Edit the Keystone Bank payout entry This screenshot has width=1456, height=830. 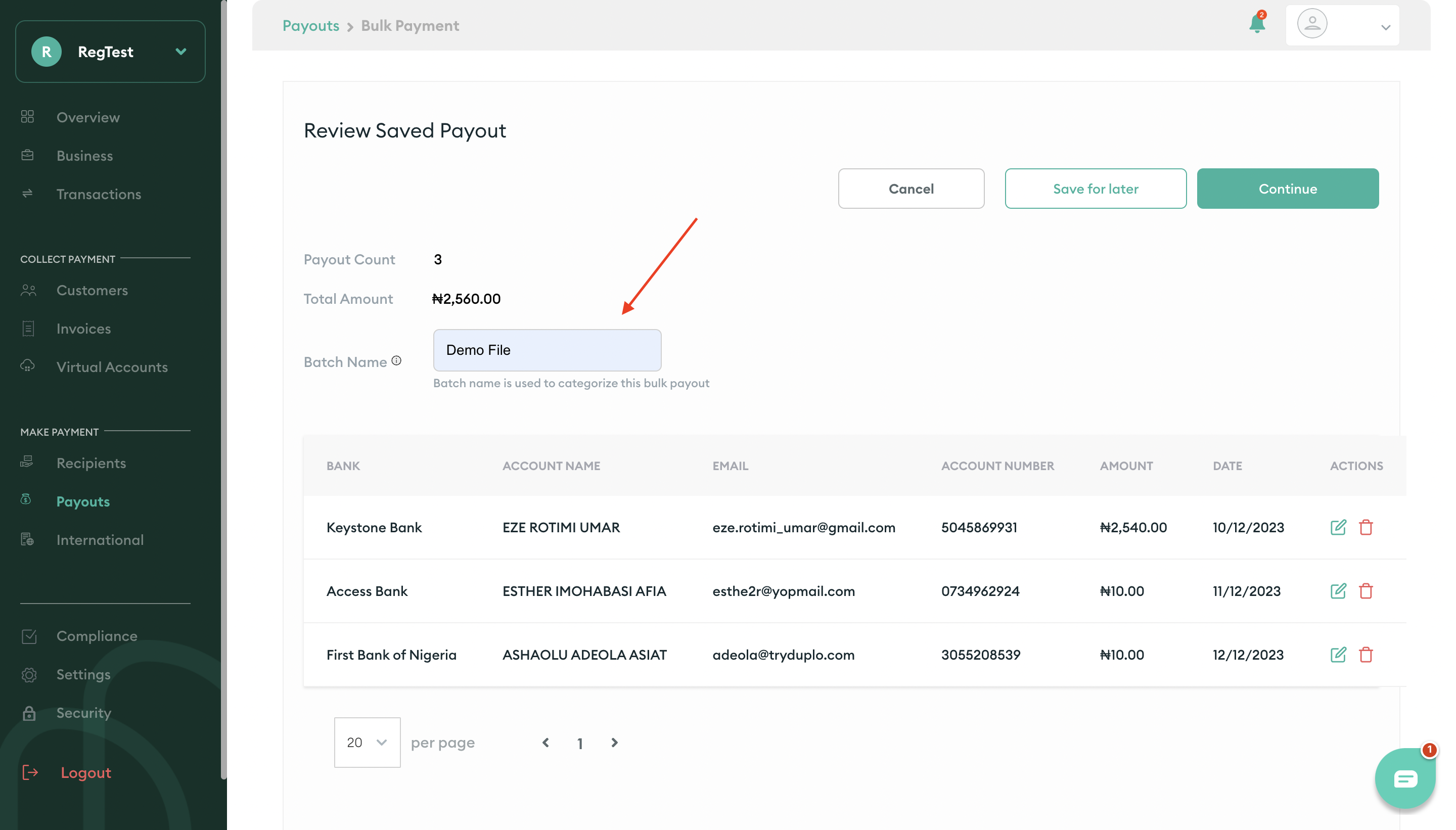[x=1339, y=527]
